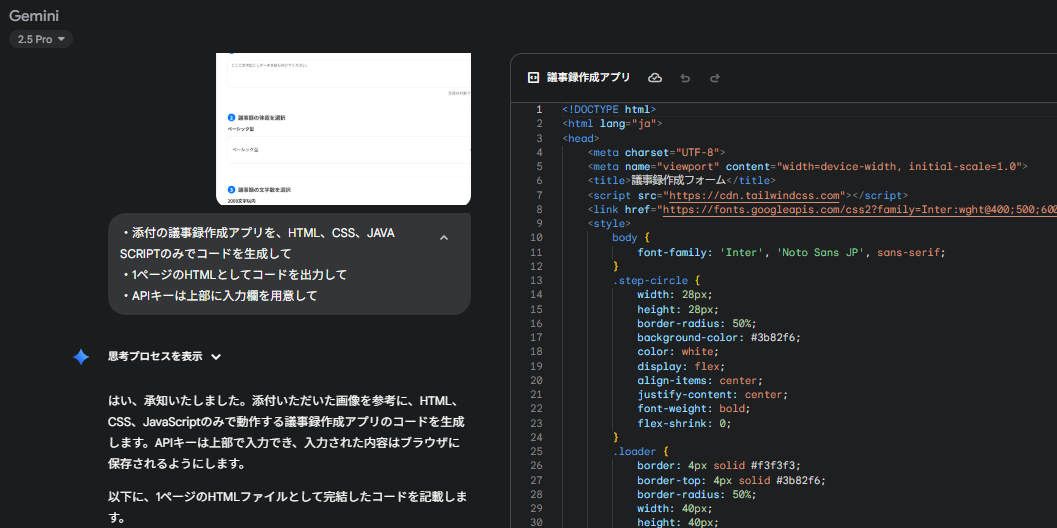The image size is (1057, 528).
Task: Click line number 1 in code gutter
Action: [539, 110]
